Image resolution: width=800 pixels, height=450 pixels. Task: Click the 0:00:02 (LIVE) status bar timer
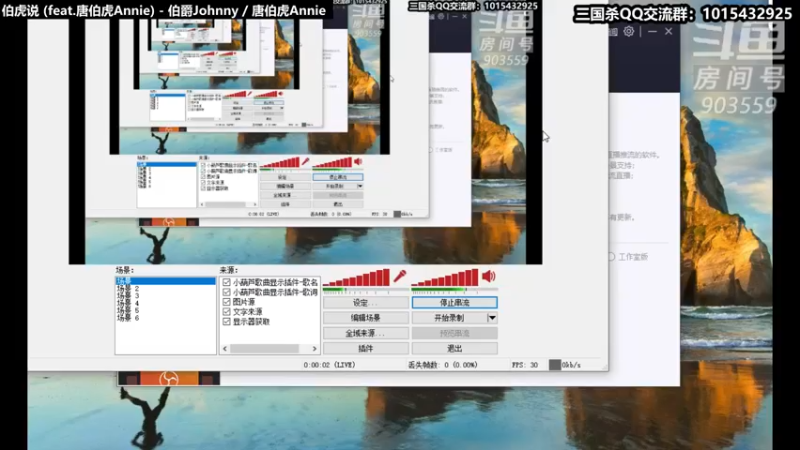329,365
